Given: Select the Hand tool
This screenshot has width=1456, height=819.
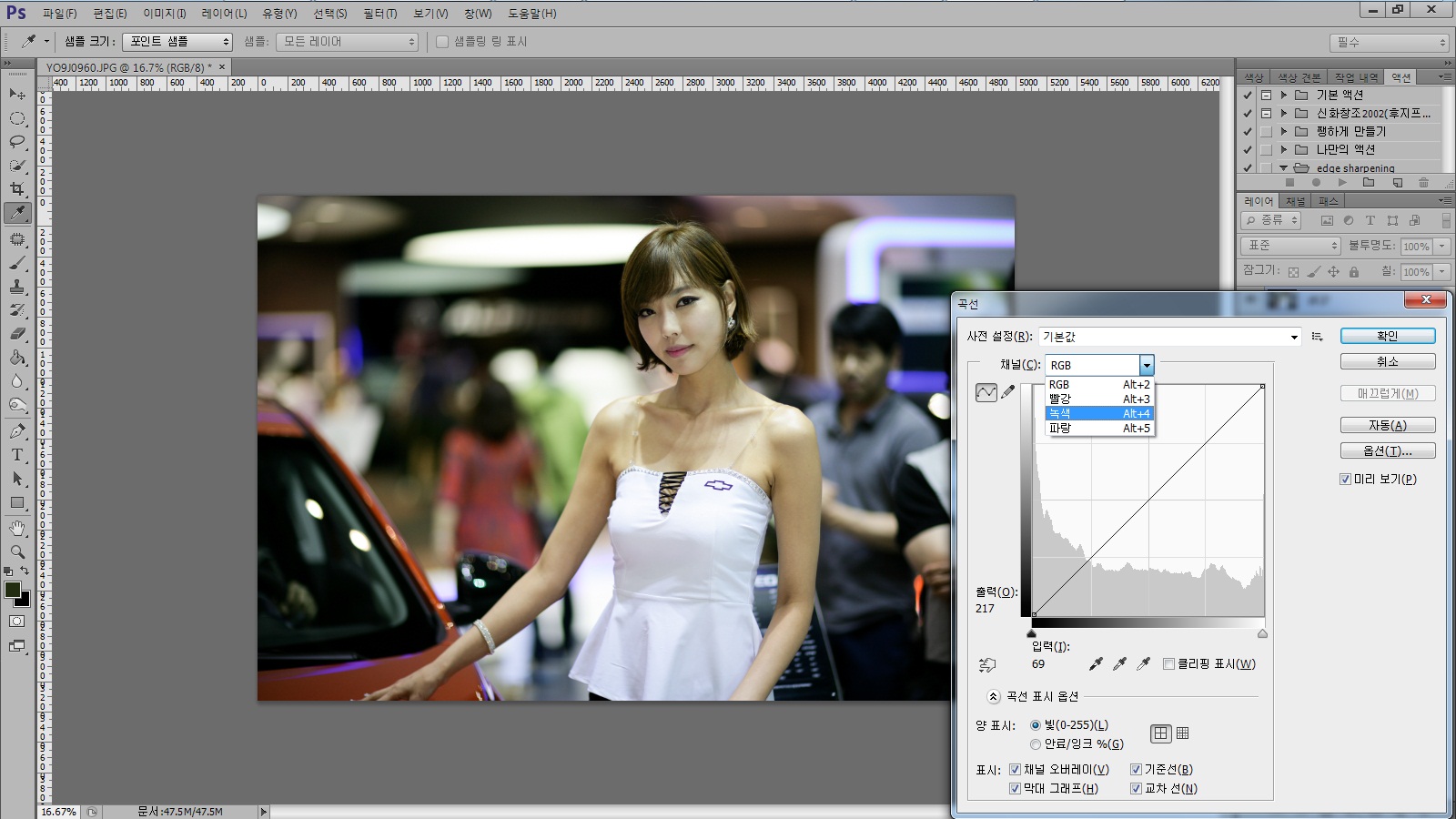Looking at the screenshot, I should tap(17, 529).
